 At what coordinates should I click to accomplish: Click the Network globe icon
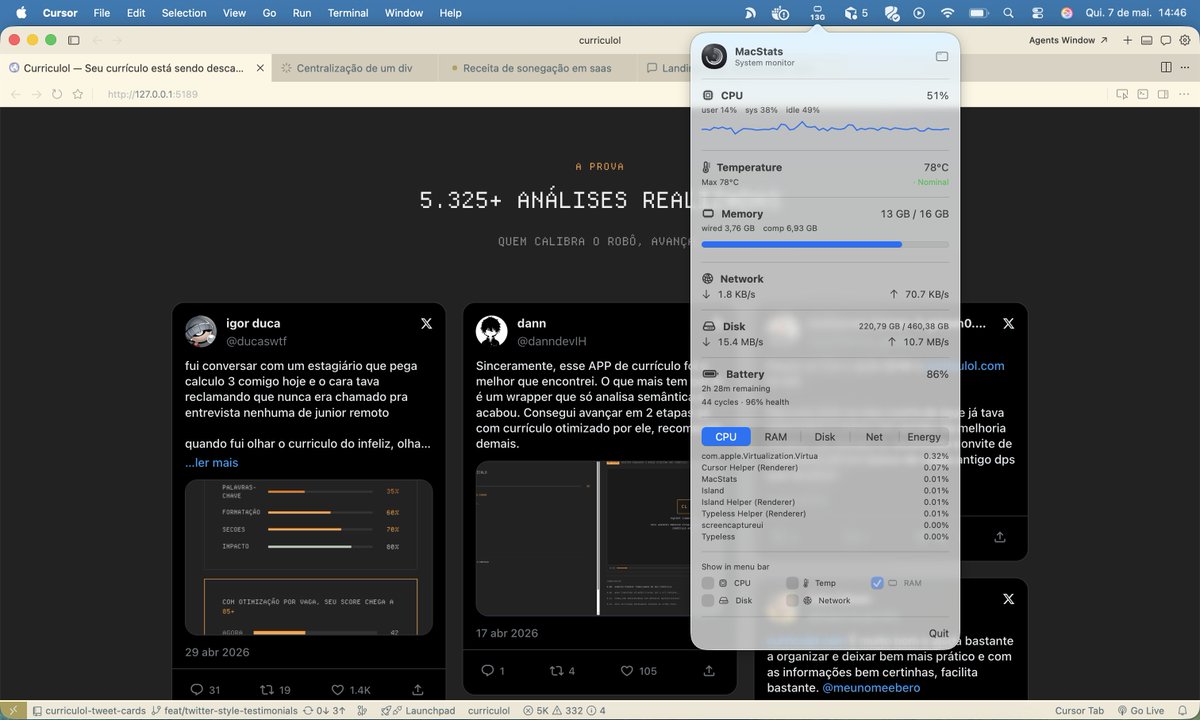click(708, 279)
